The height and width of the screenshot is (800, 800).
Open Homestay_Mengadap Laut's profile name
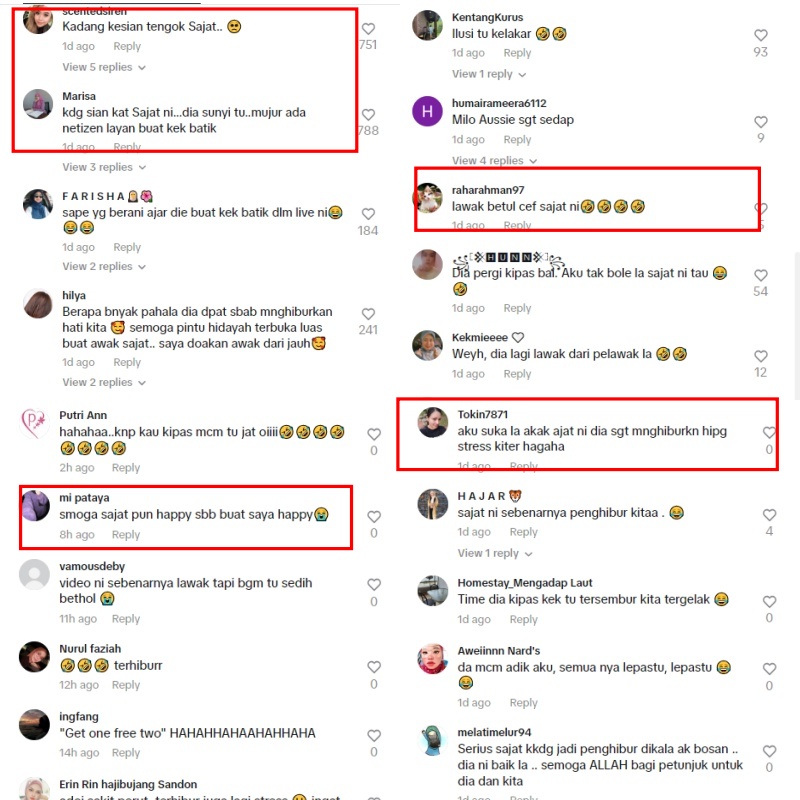pyautogui.click(x=524, y=583)
